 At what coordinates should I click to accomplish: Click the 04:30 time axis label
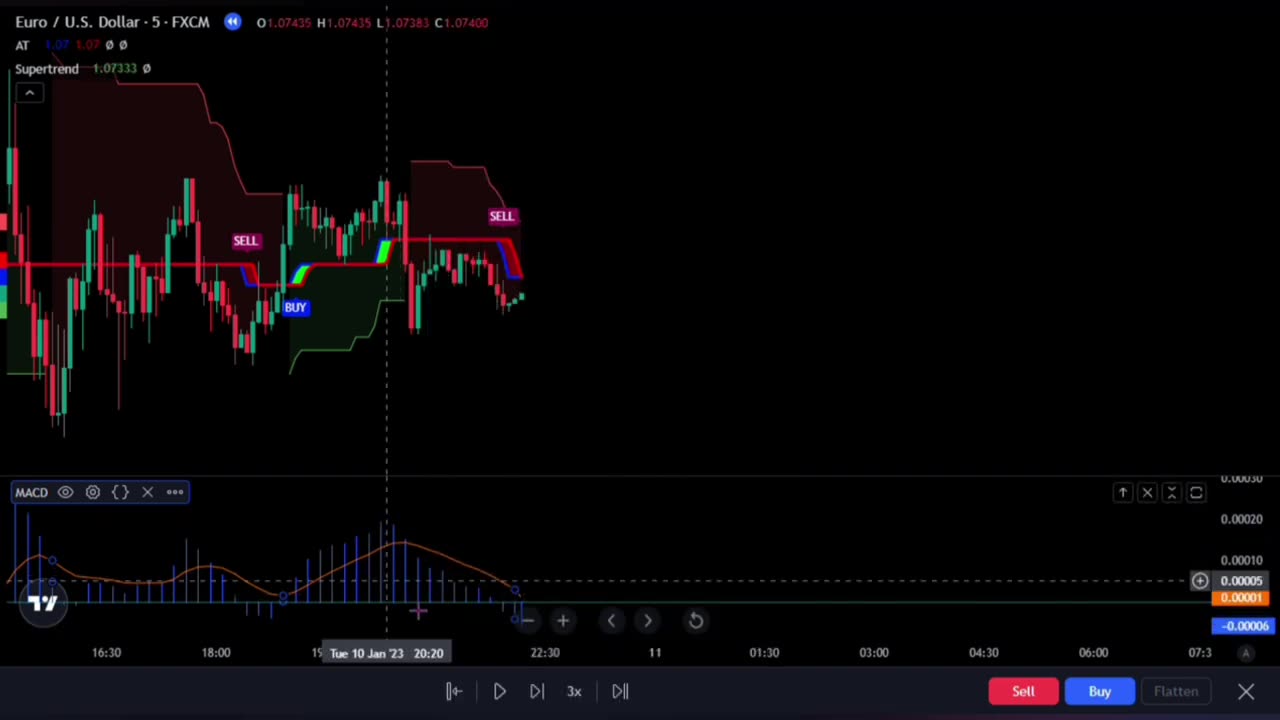(984, 653)
